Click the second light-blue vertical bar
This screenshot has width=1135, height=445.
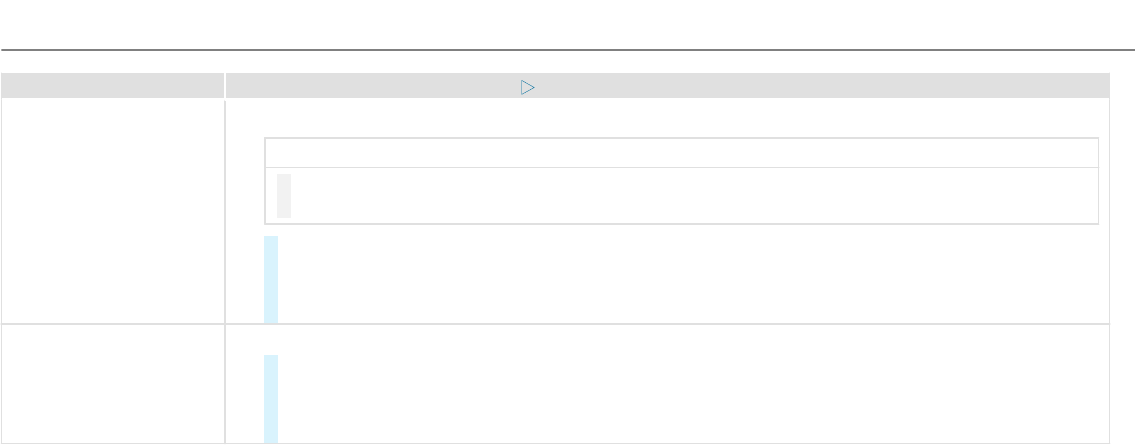point(271,398)
